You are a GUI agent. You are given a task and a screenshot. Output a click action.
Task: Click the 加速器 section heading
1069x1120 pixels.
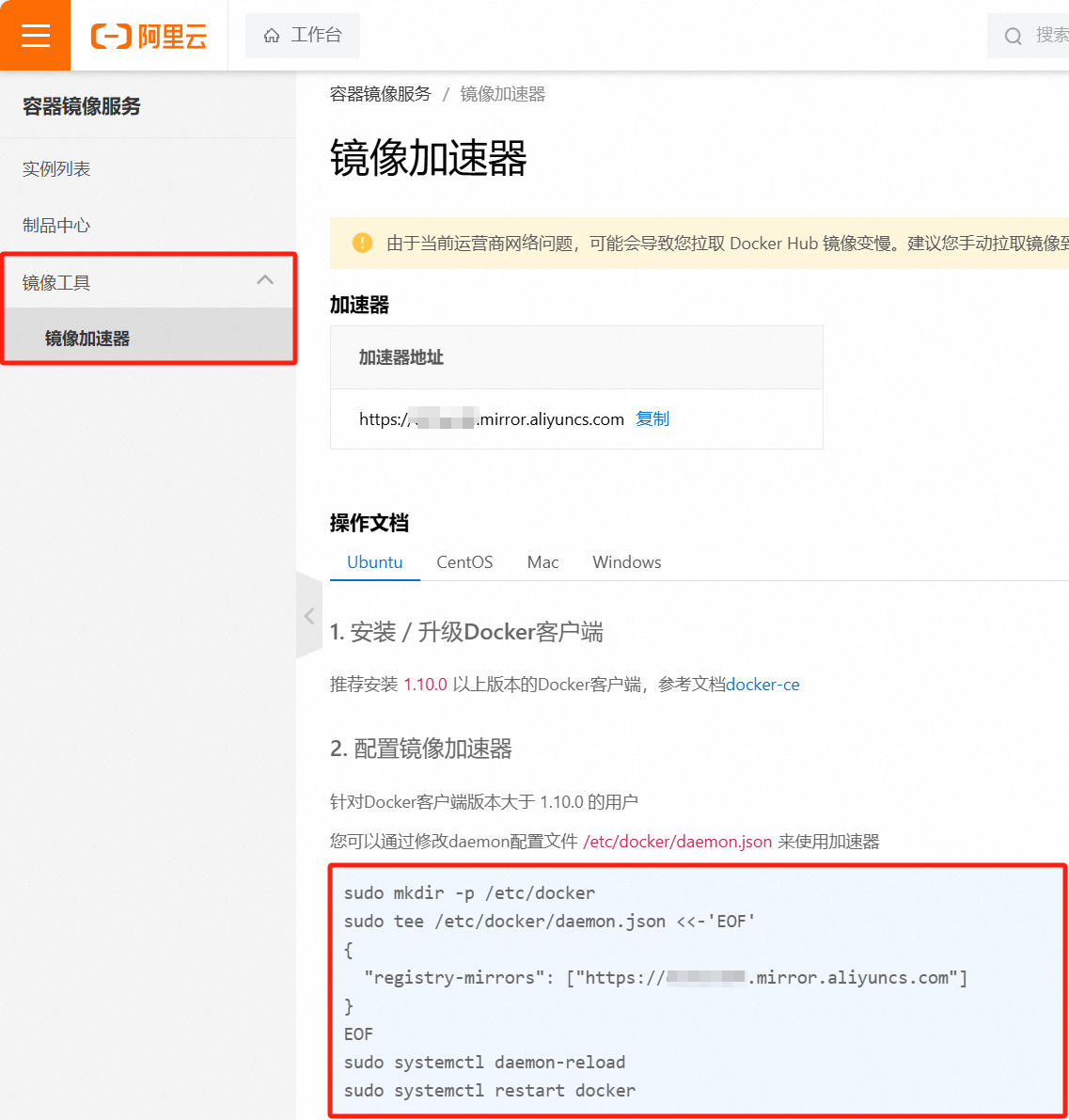tap(359, 305)
